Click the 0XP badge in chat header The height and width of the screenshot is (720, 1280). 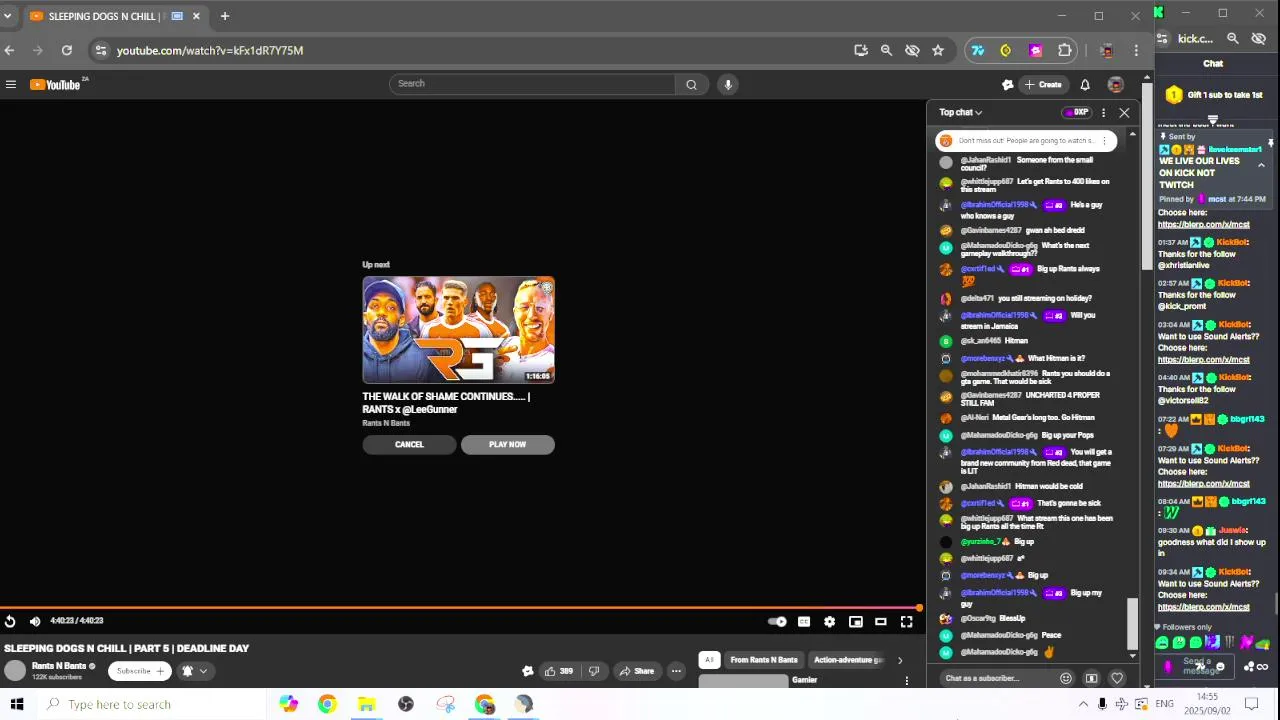pos(1076,113)
